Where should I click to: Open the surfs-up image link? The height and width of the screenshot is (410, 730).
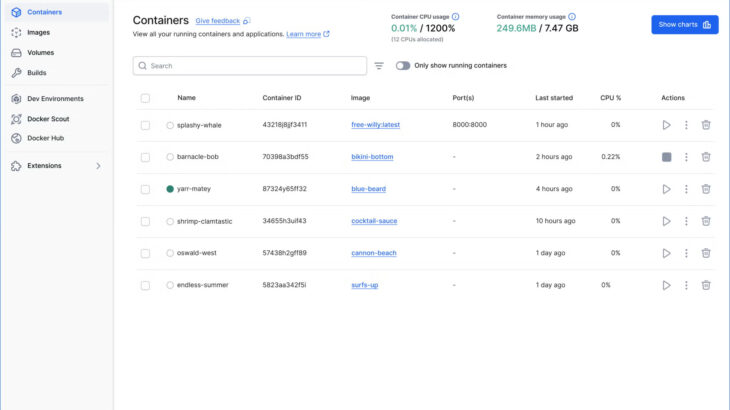[365, 285]
